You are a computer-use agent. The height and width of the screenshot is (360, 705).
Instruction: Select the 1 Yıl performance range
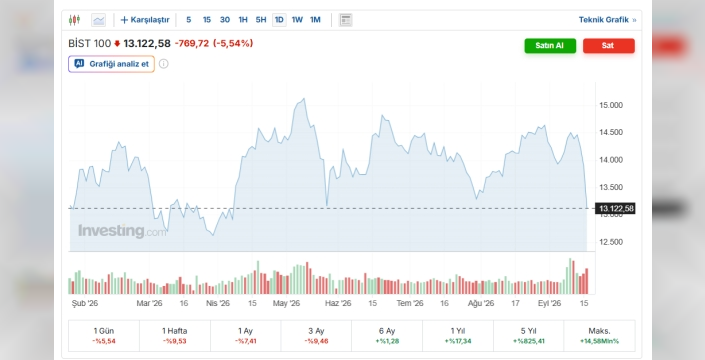tap(458, 336)
